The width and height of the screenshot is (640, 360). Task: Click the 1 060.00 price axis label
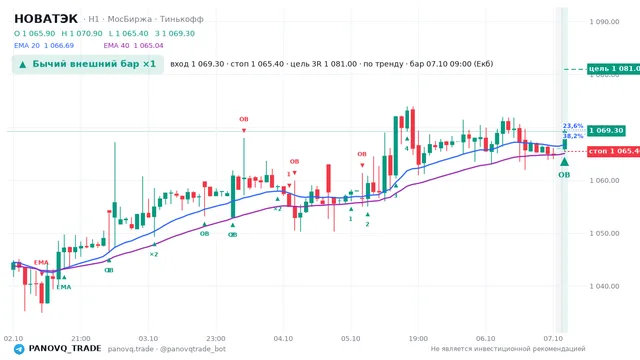[604, 180]
